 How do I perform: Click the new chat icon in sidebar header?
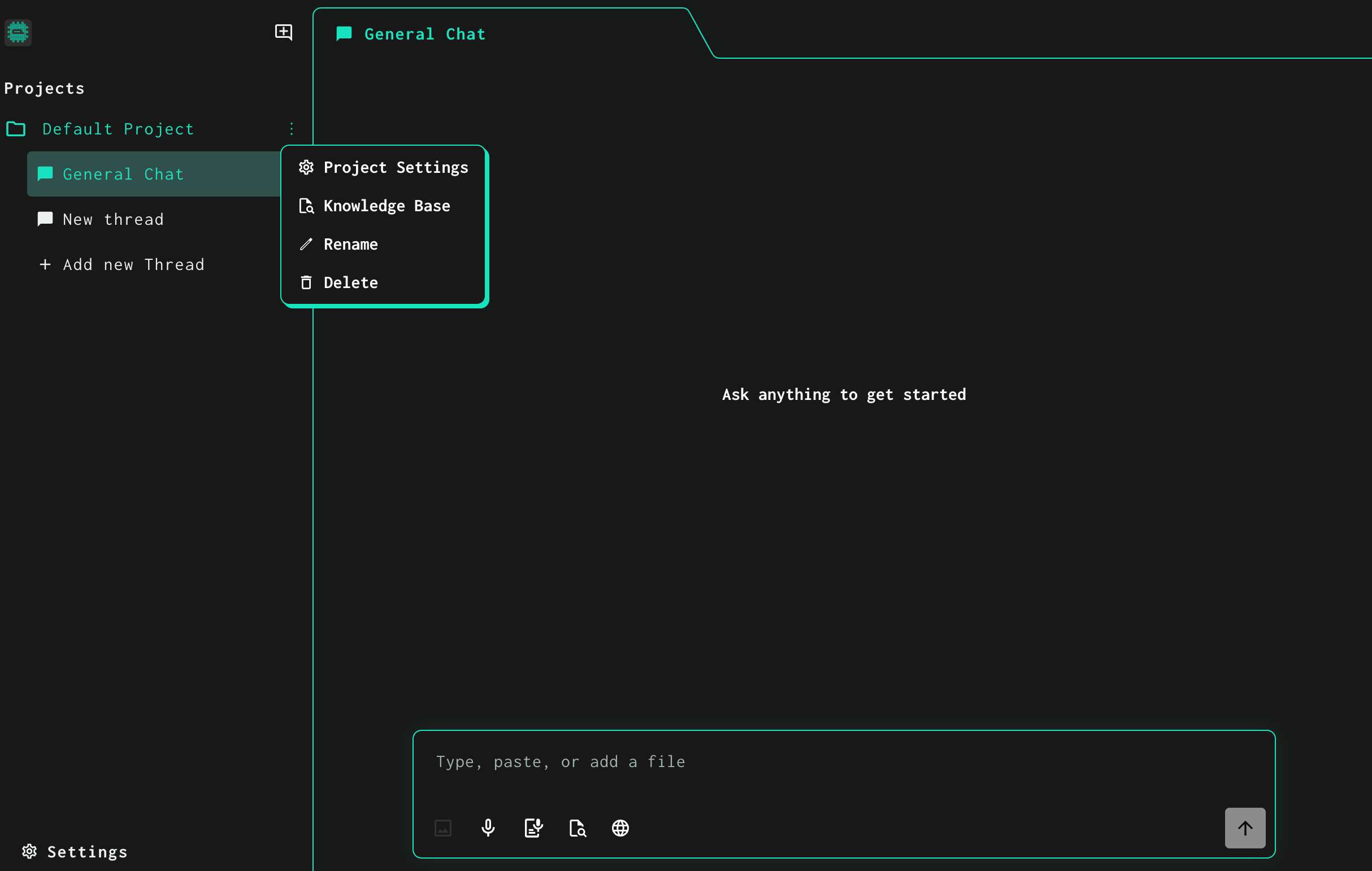coord(283,32)
